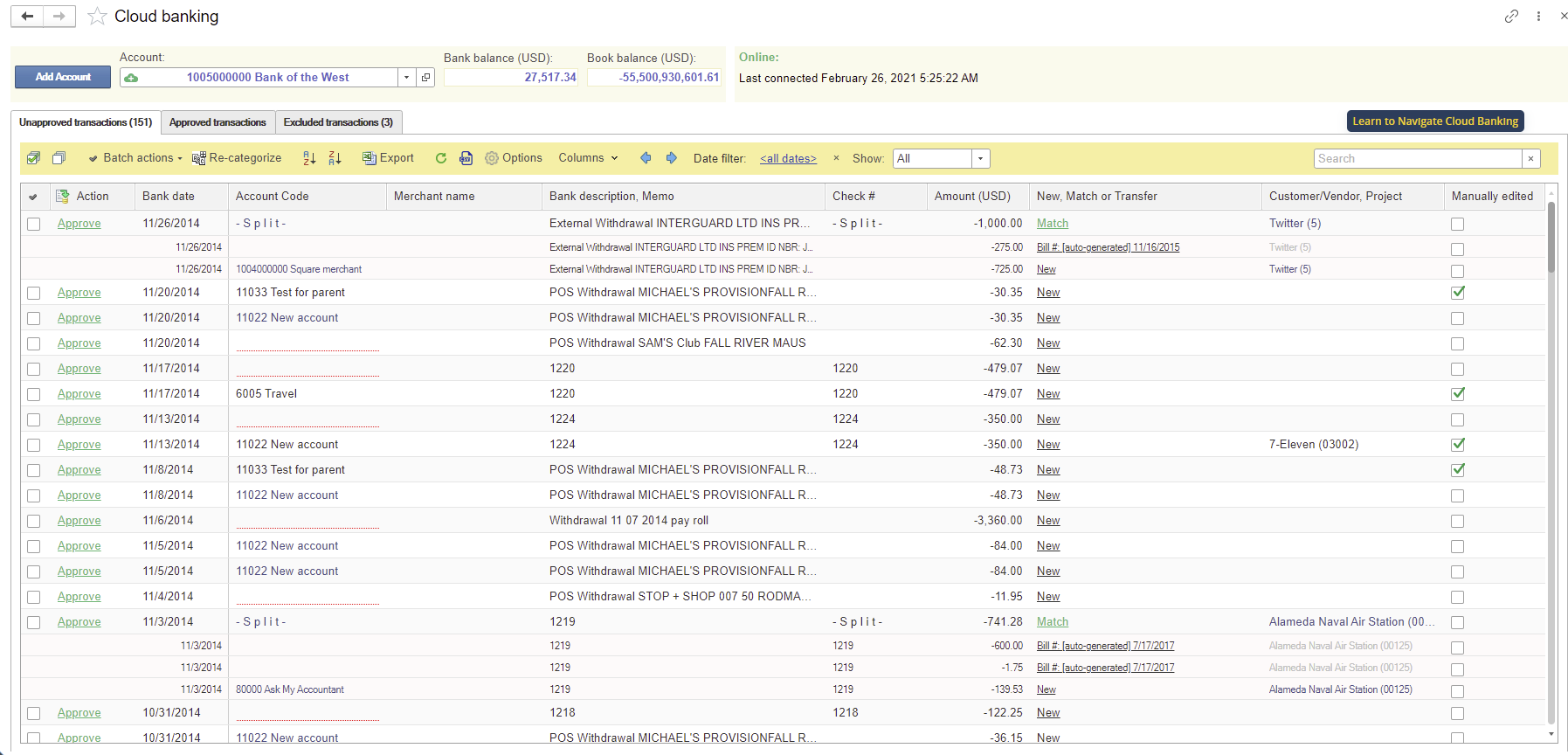
Task: Select row checkbox for 11/6/2014 pay roll
Action: point(33,521)
